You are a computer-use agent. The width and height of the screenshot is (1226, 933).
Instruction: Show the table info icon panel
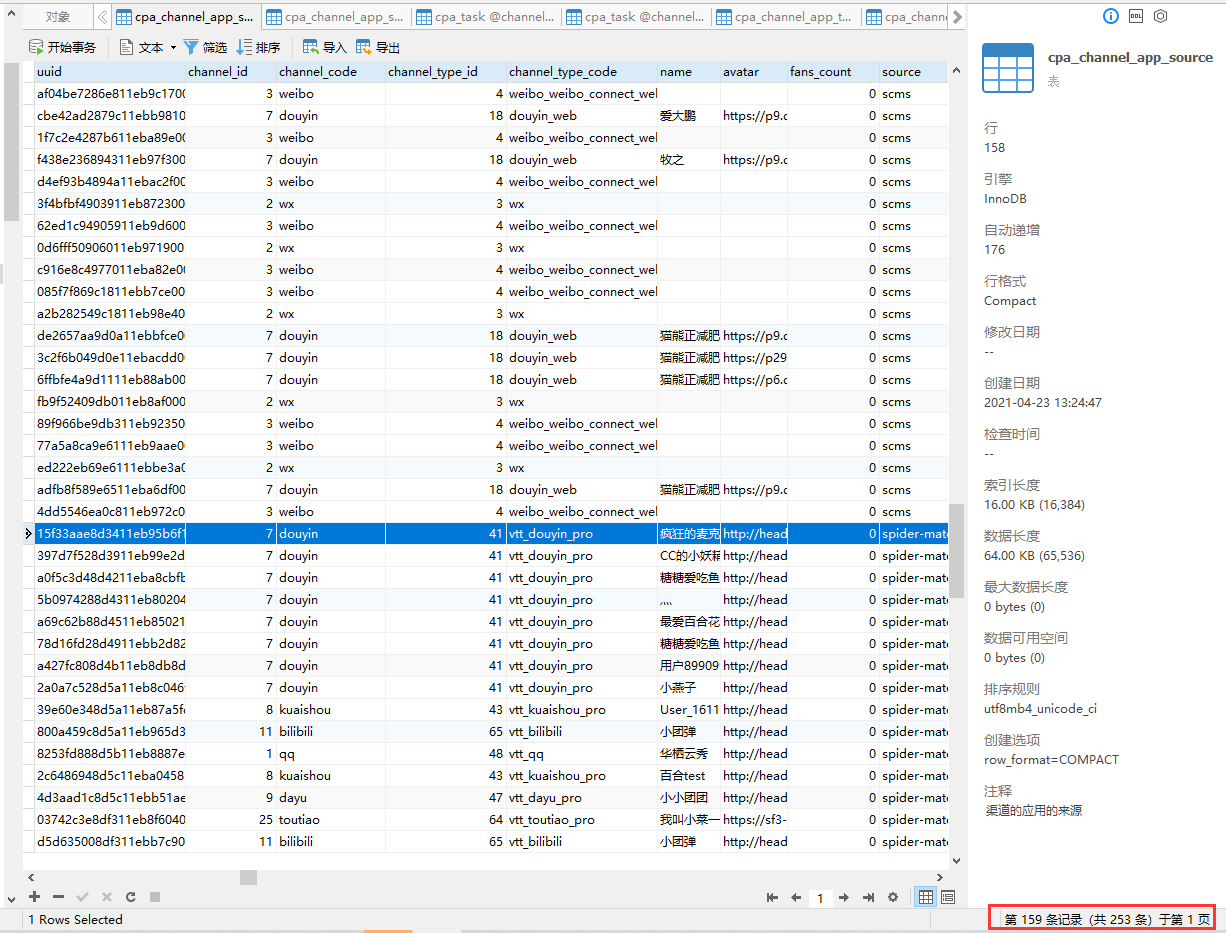tap(1111, 16)
